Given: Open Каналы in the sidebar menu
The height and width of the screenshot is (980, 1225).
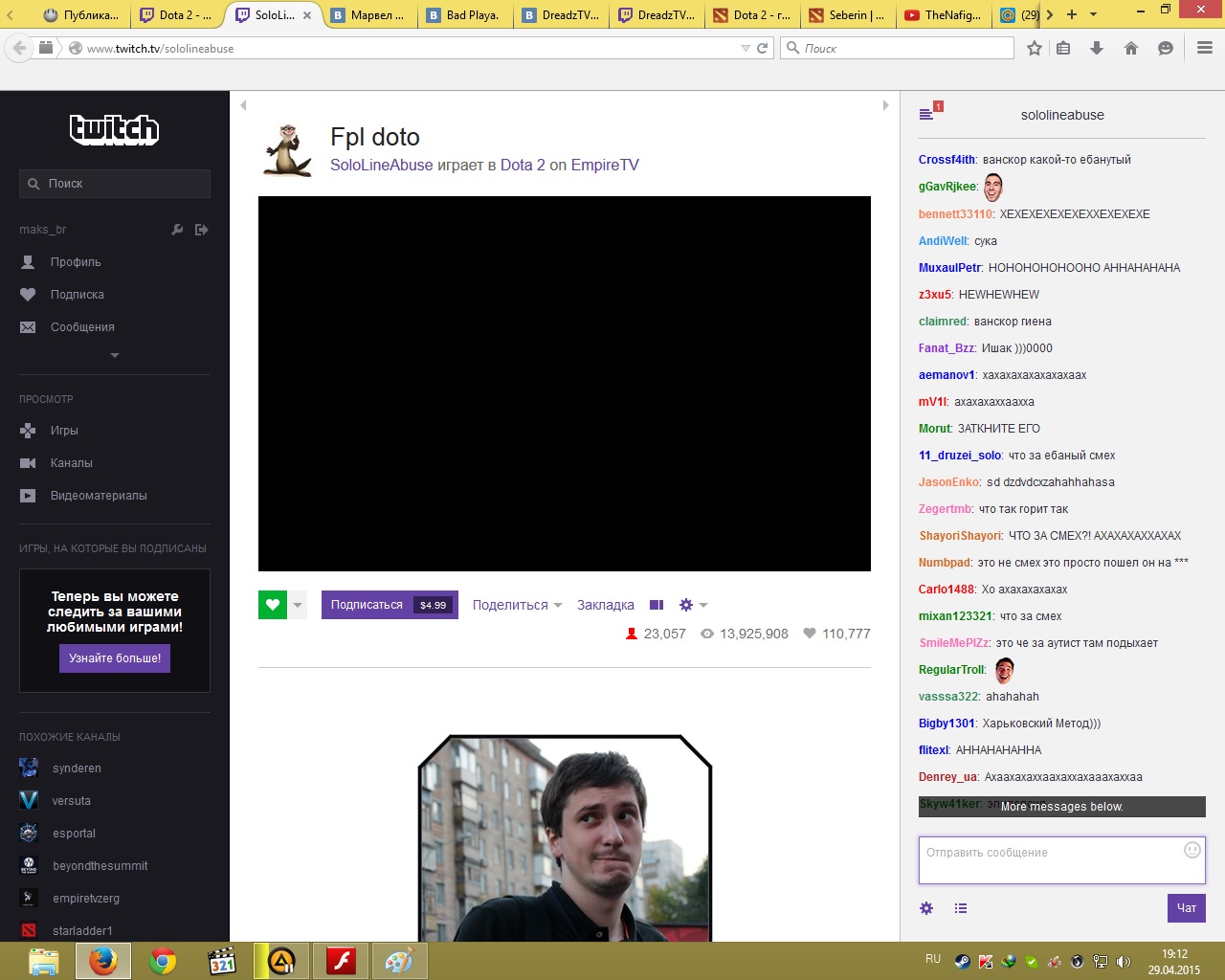Looking at the screenshot, I should coord(72,463).
